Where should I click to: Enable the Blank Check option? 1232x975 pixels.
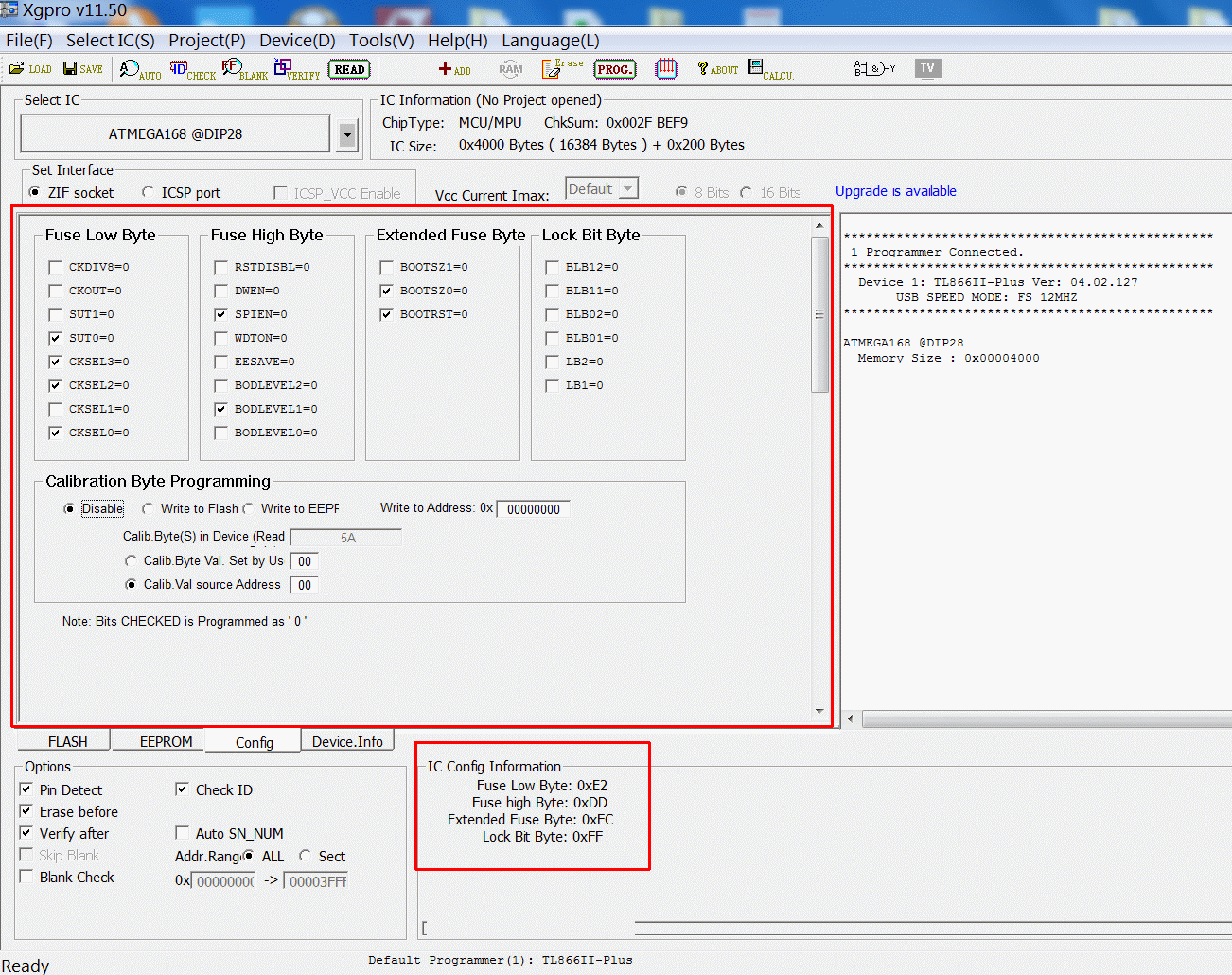coord(26,877)
